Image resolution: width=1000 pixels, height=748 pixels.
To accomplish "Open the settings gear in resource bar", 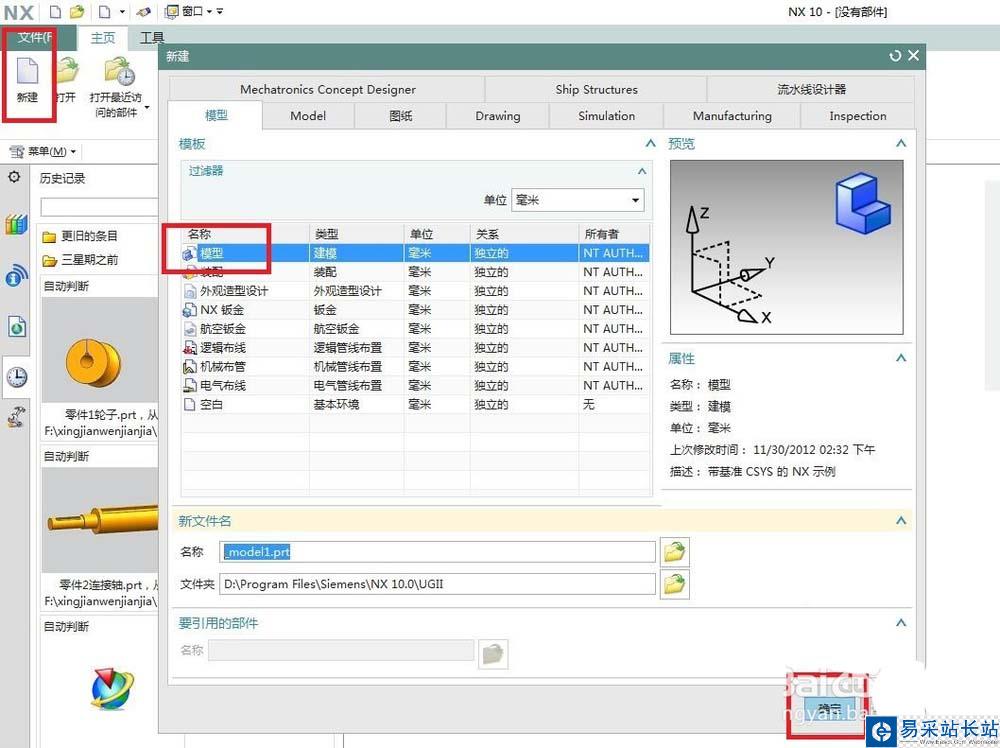I will click(x=14, y=177).
